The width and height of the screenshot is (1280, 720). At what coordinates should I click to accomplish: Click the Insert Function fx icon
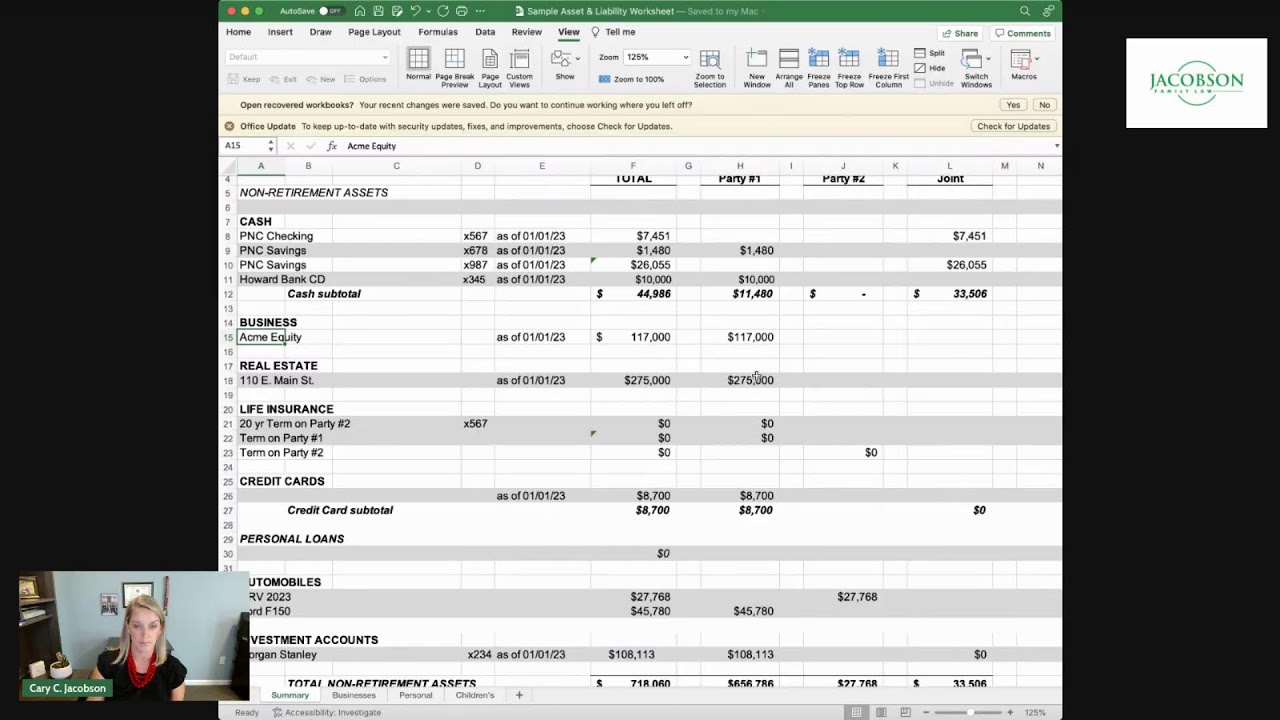(332, 146)
